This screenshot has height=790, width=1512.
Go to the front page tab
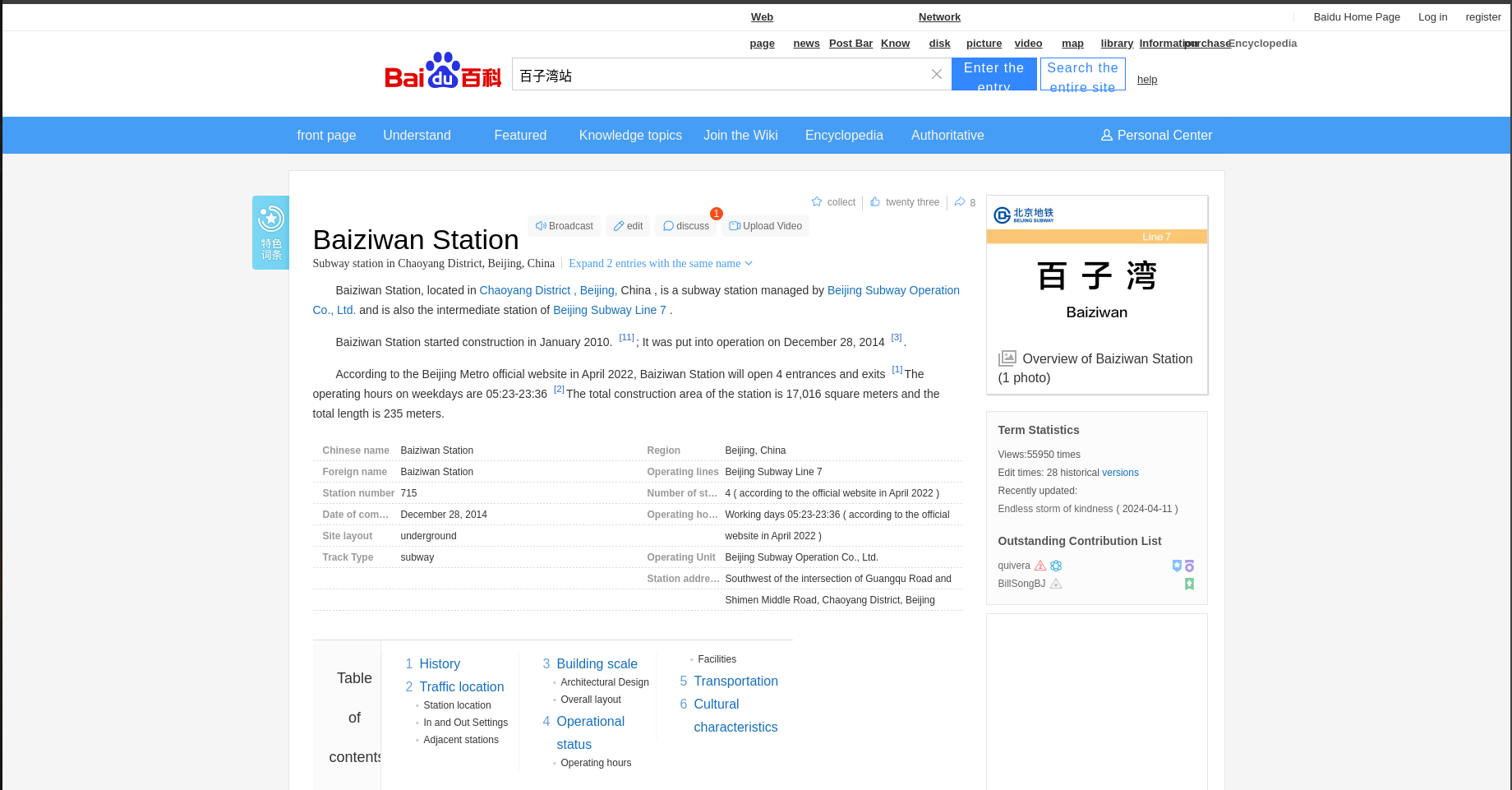pos(326,135)
